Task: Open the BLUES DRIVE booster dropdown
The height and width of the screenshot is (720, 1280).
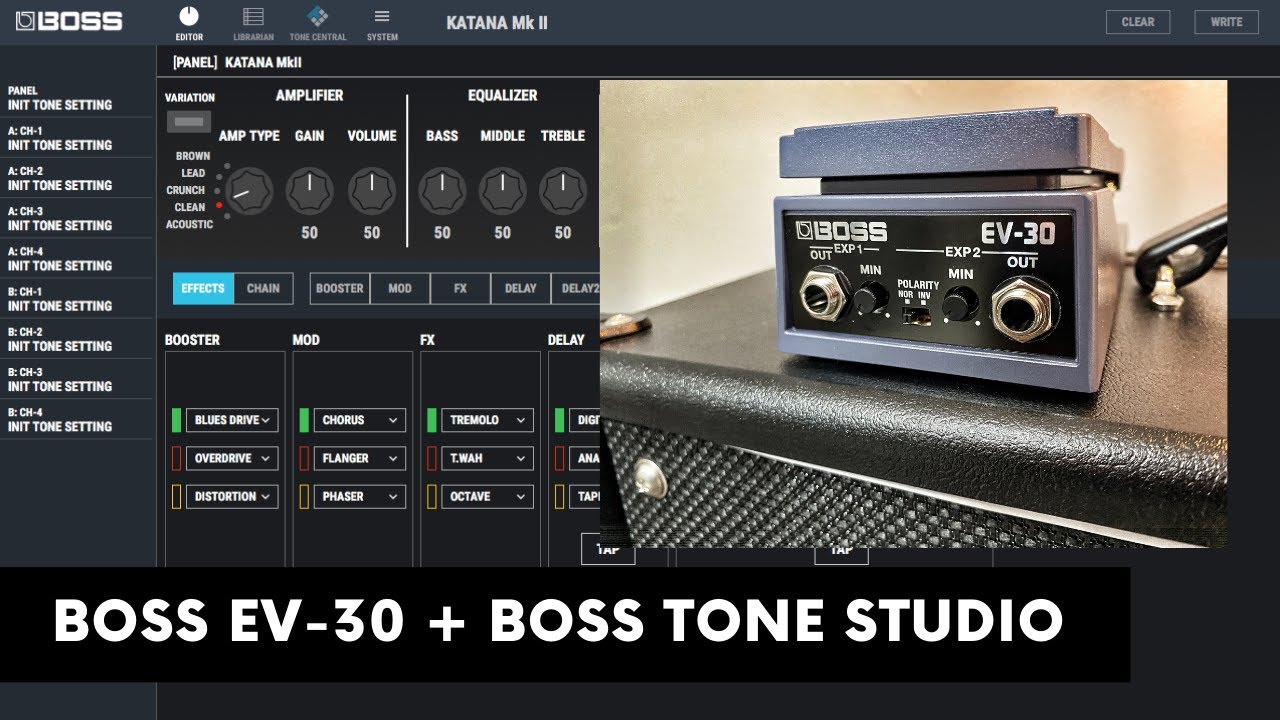Action: coord(232,420)
